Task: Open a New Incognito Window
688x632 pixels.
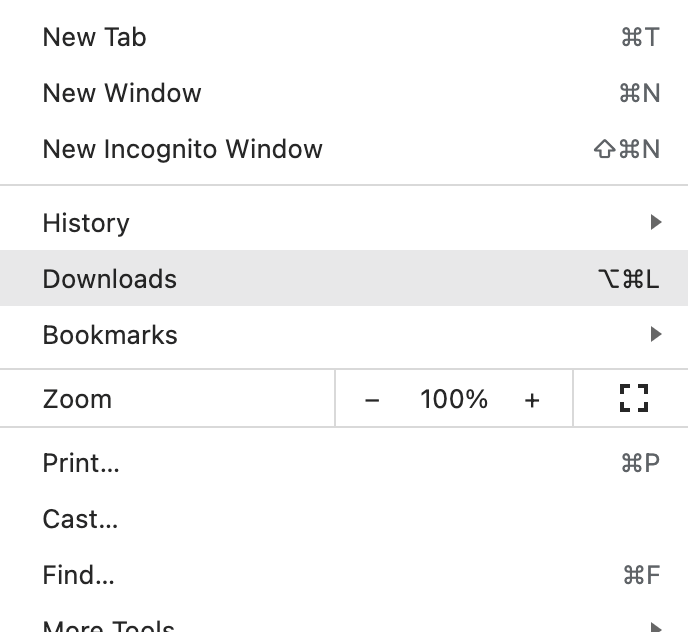Action: 344,149
